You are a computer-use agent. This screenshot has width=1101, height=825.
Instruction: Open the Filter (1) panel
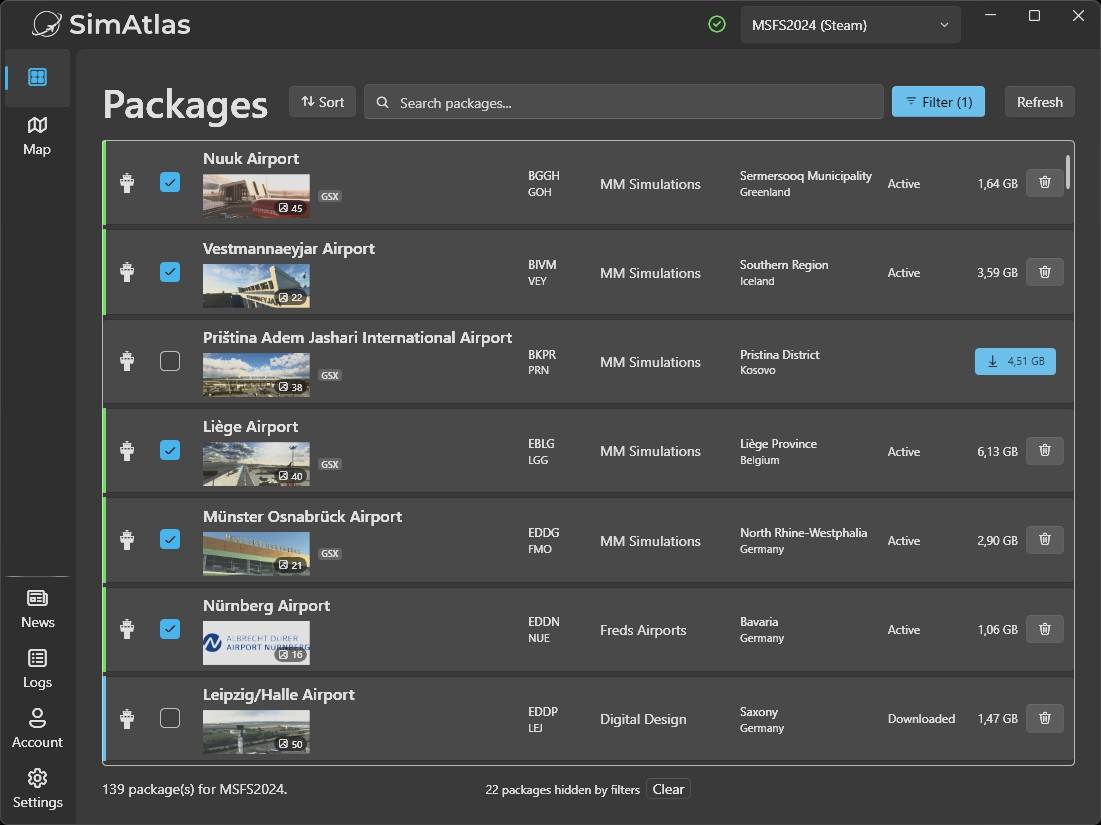pos(938,102)
